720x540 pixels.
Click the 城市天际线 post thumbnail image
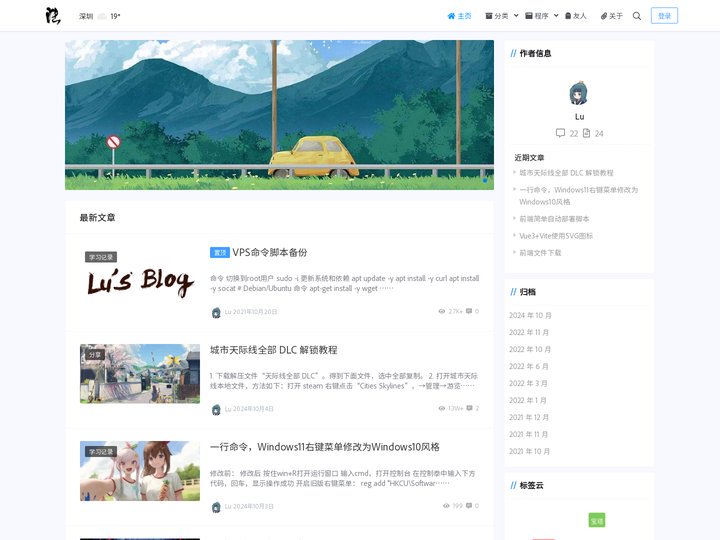tap(140, 374)
